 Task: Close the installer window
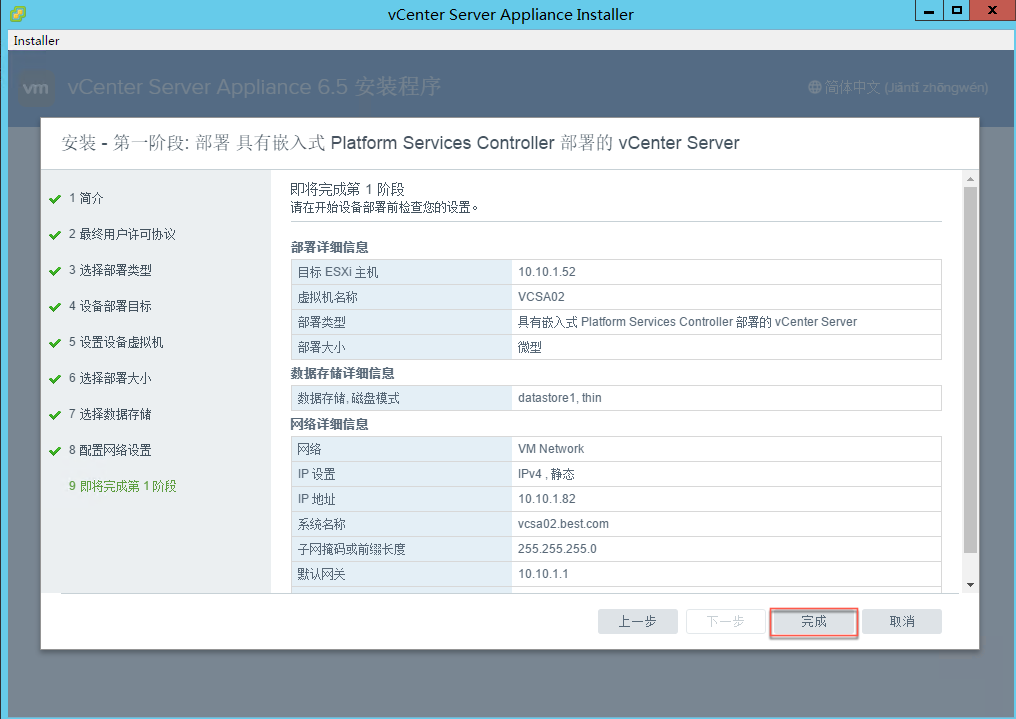(992, 11)
